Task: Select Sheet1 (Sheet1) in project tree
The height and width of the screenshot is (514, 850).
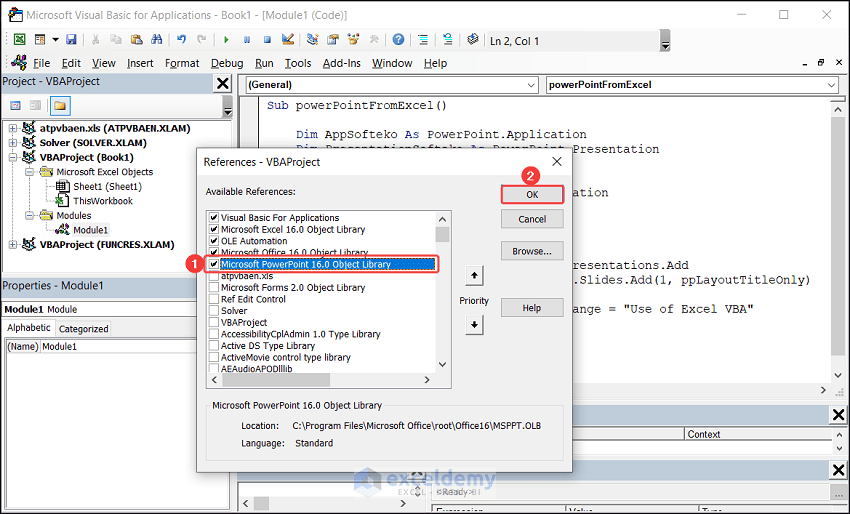Action: click(x=107, y=187)
